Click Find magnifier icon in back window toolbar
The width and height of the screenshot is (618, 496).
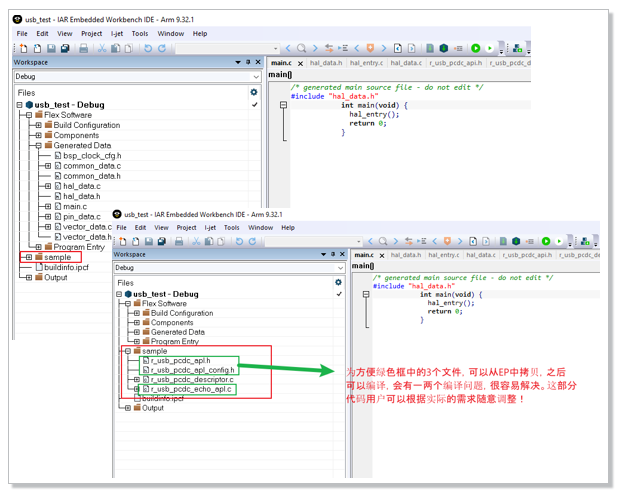click(302, 48)
